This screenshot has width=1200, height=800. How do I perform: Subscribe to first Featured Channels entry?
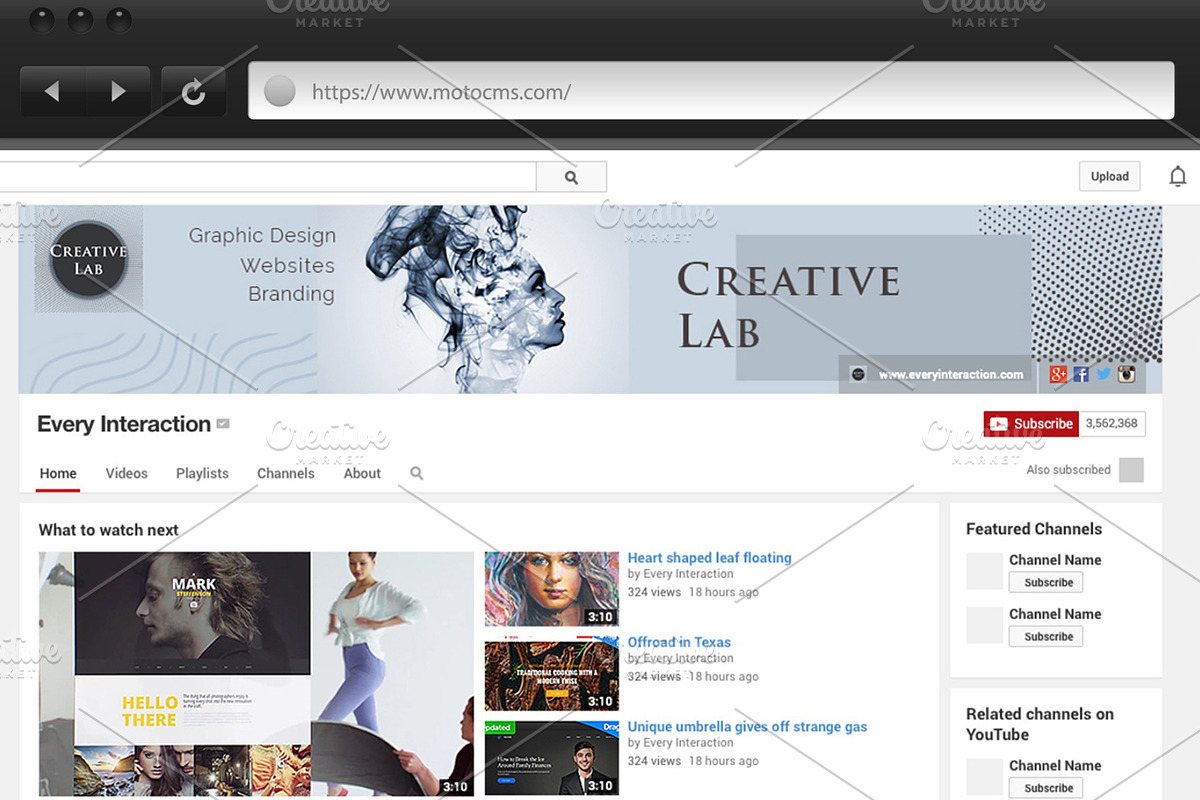1046,582
